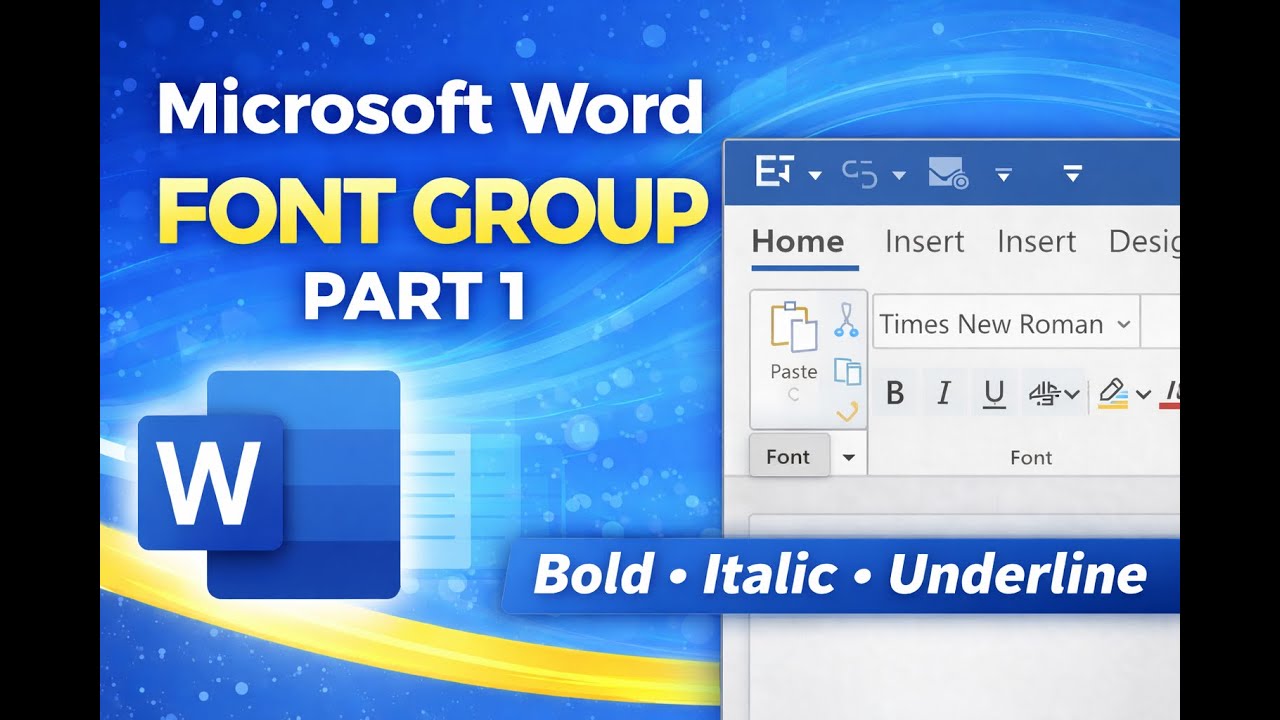Click the large Word logo icon

pos(269,484)
